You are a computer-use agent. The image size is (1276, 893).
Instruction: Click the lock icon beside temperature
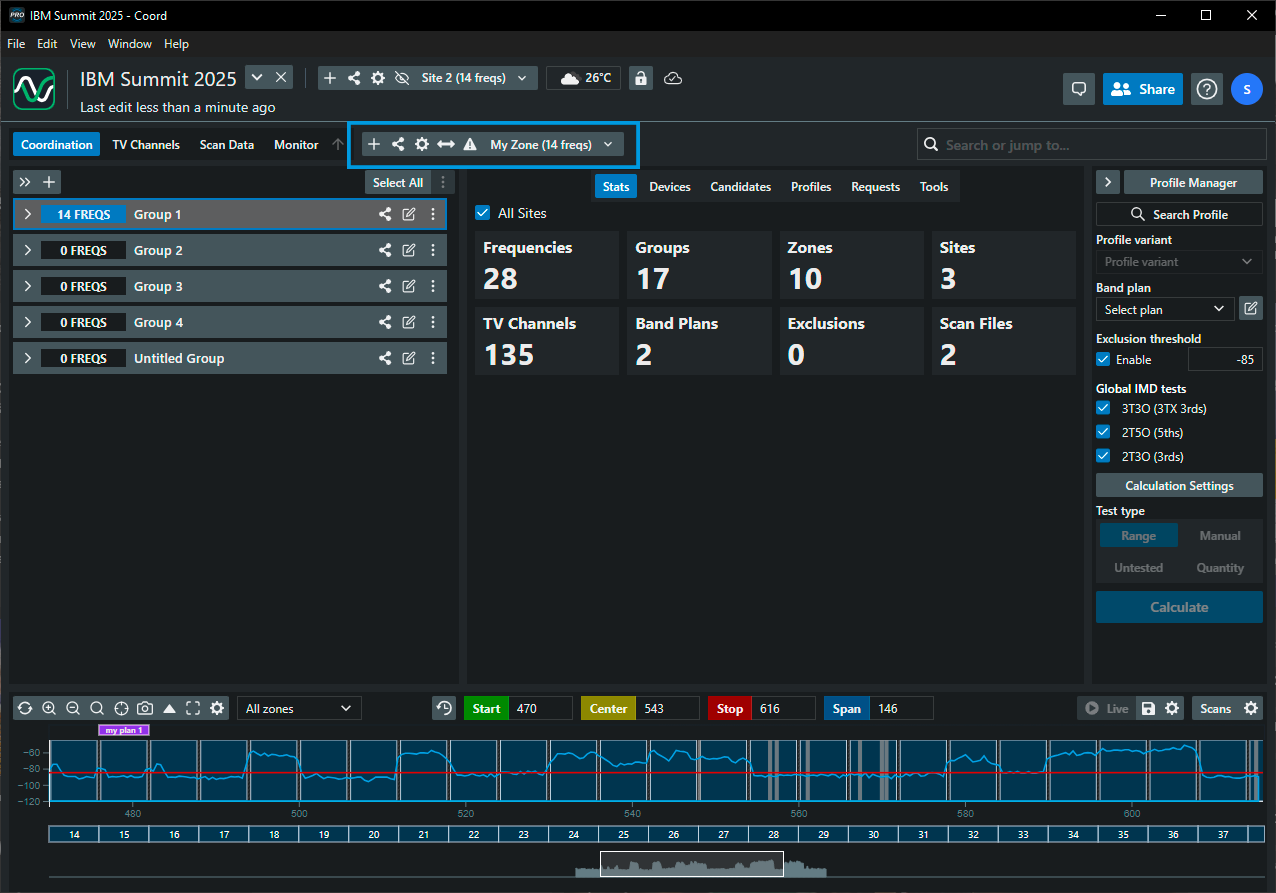(x=641, y=78)
